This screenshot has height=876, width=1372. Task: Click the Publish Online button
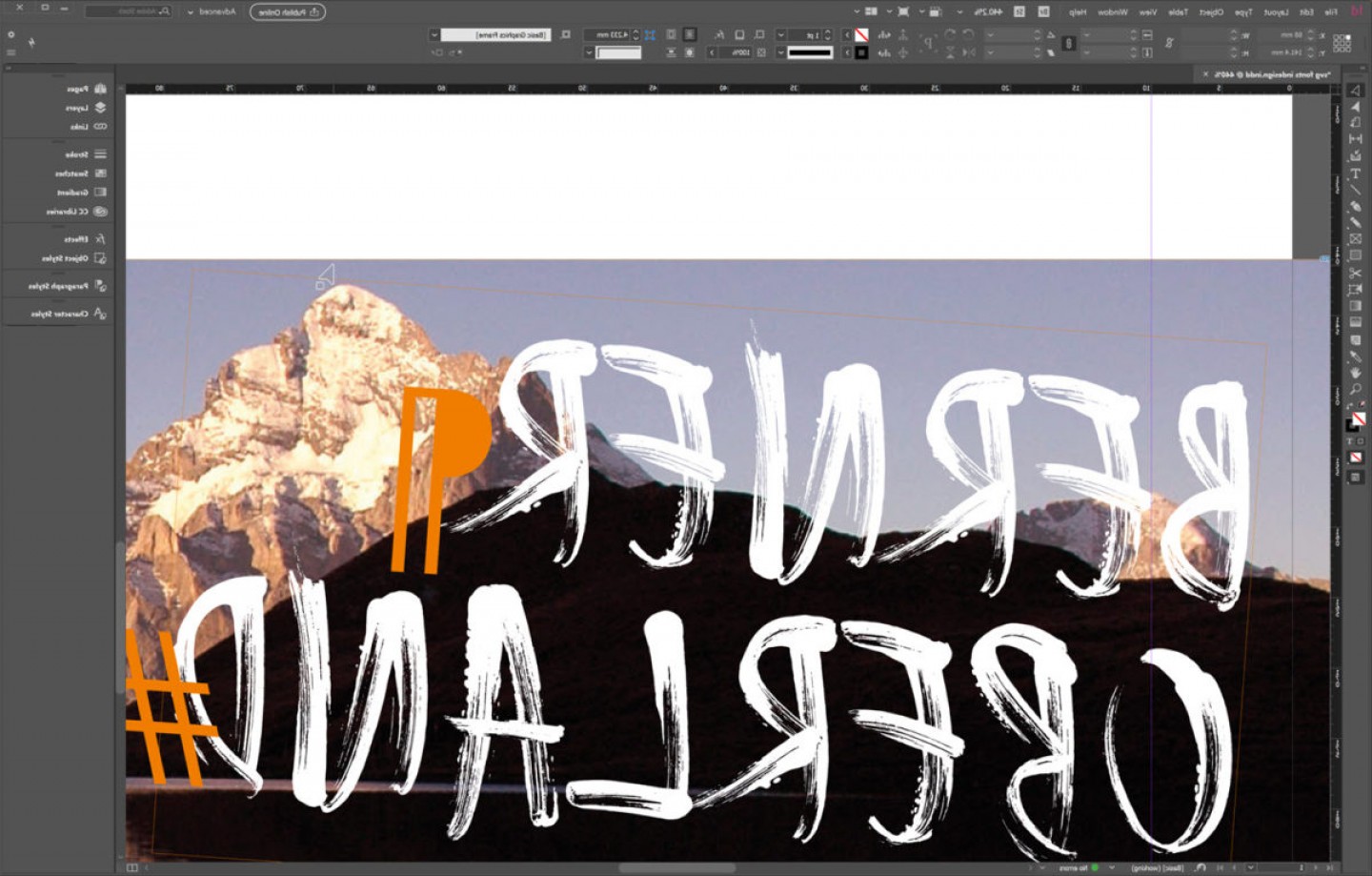(x=288, y=11)
